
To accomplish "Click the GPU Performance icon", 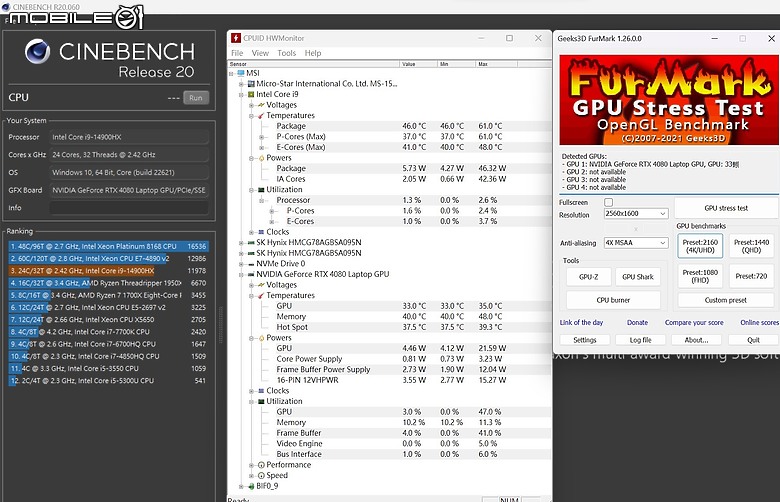I will 261,465.
